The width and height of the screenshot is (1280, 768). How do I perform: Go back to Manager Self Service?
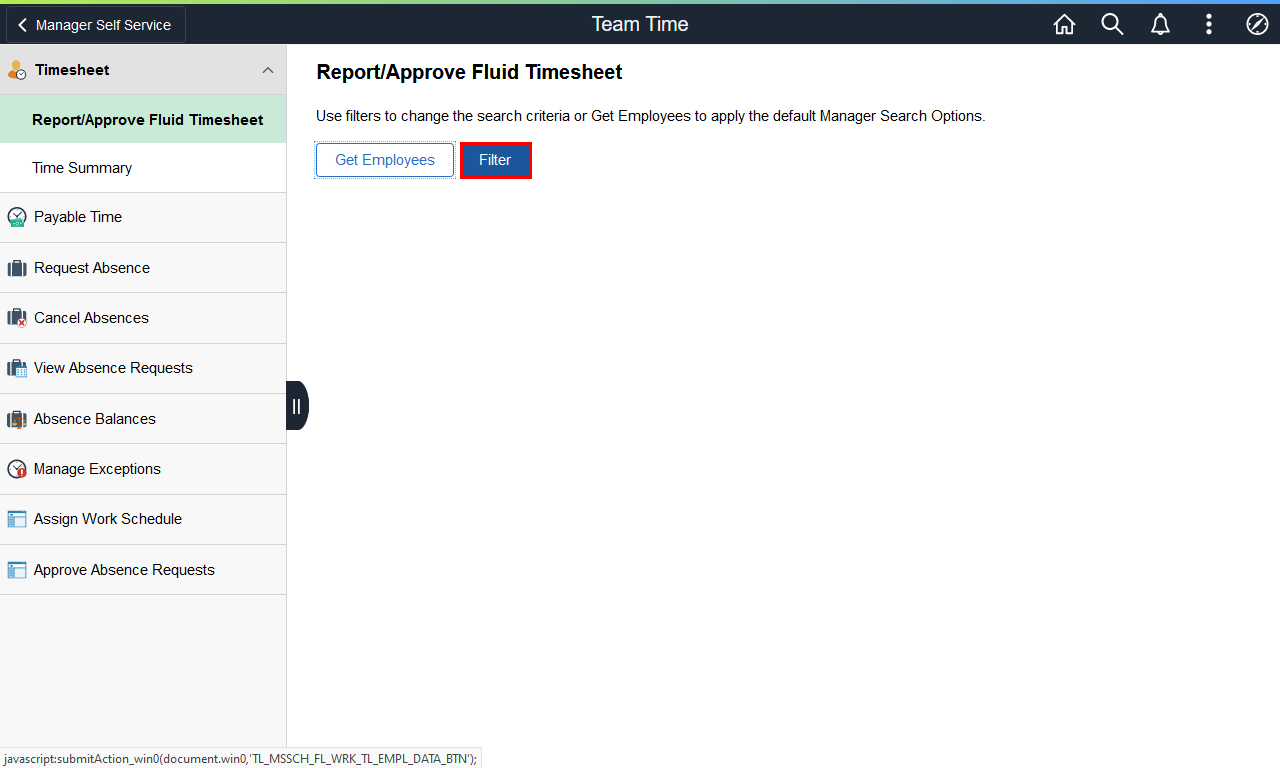pyautogui.click(x=96, y=25)
